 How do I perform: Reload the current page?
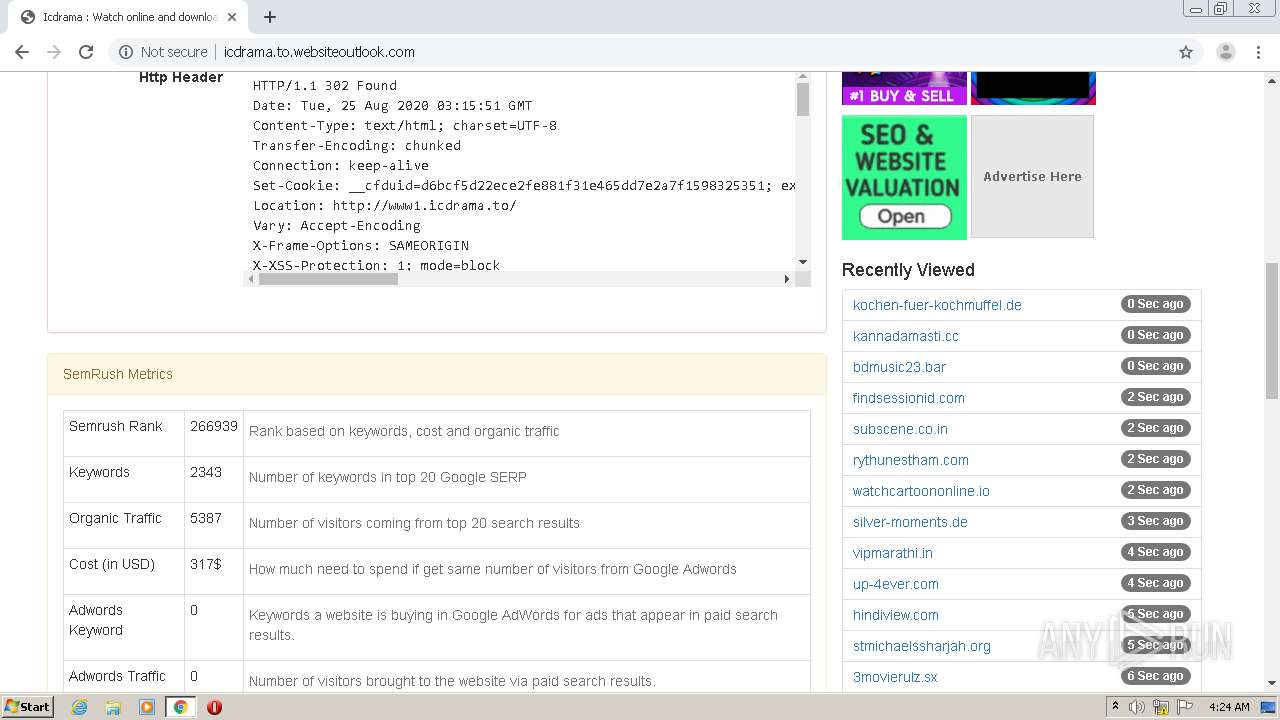(x=86, y=52)
